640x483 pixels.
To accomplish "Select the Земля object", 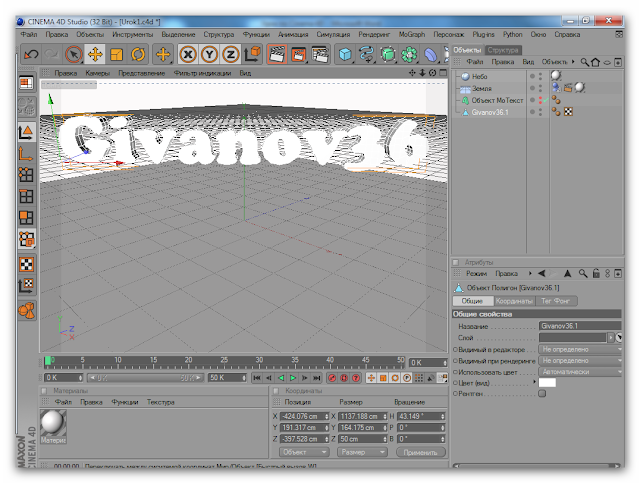I will coord(481,88).
